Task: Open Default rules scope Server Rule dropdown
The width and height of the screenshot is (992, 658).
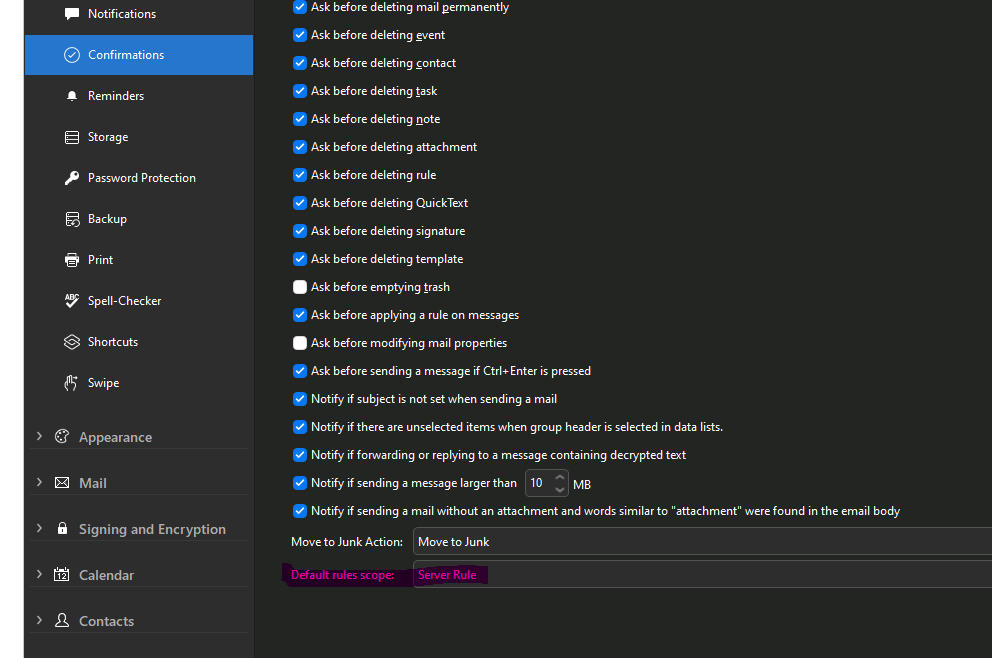Action: pos(702,574)
